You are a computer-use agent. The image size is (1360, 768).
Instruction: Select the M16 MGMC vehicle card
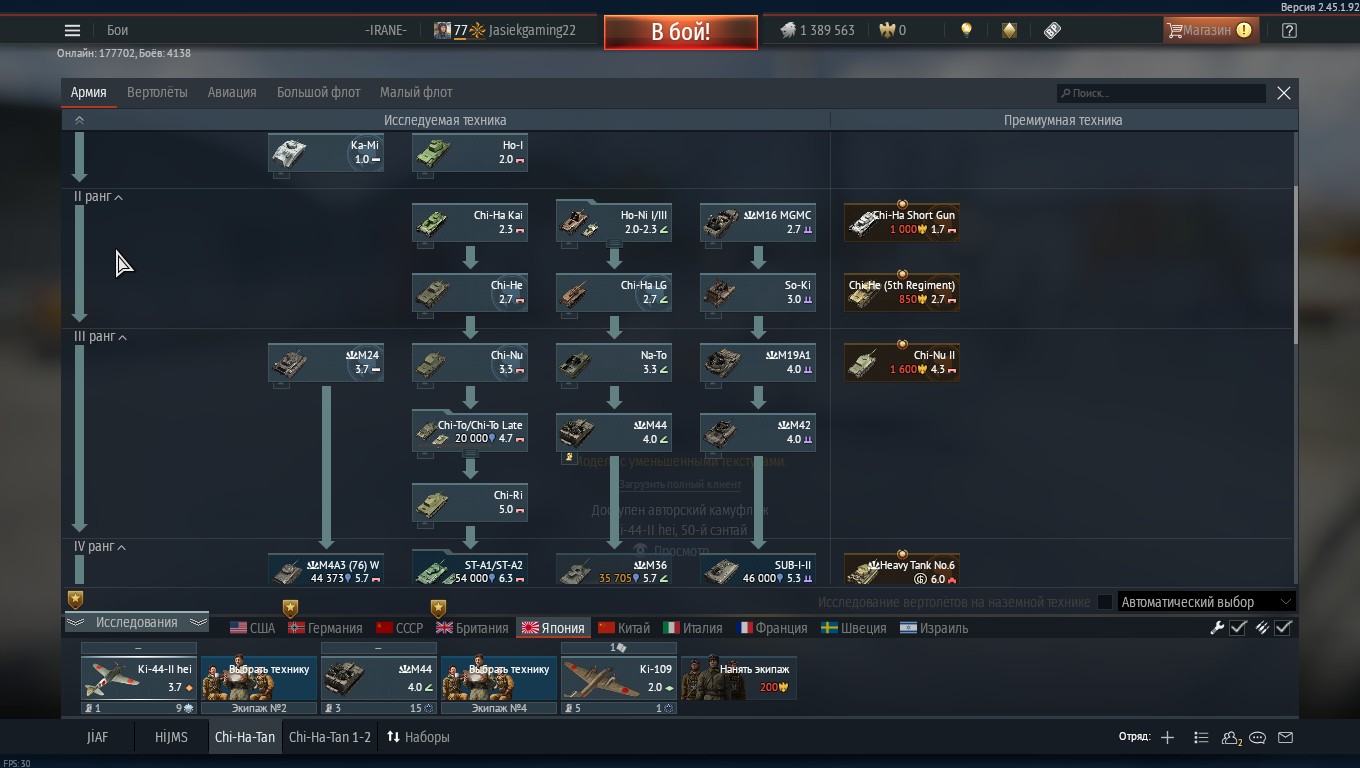coord(758,223)
